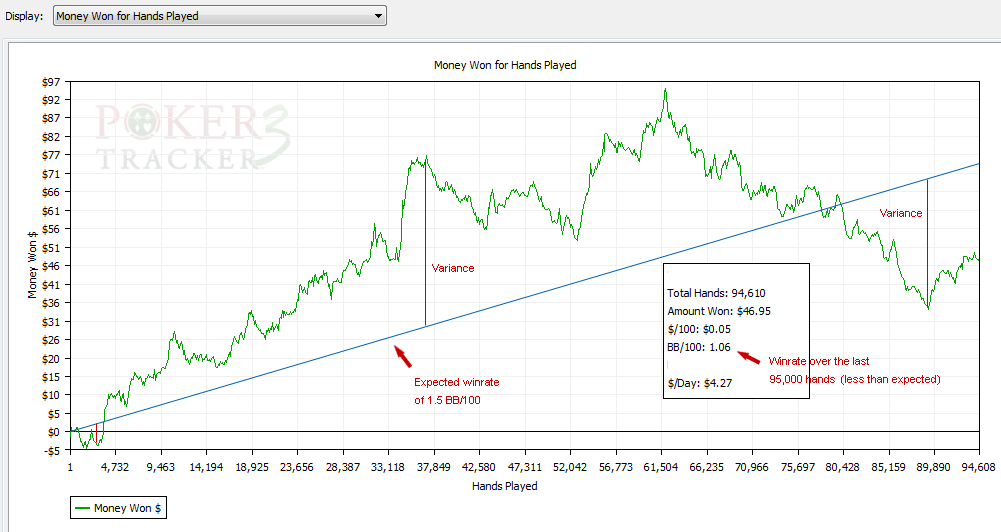Click the y-axis label $97

point(51,82)
